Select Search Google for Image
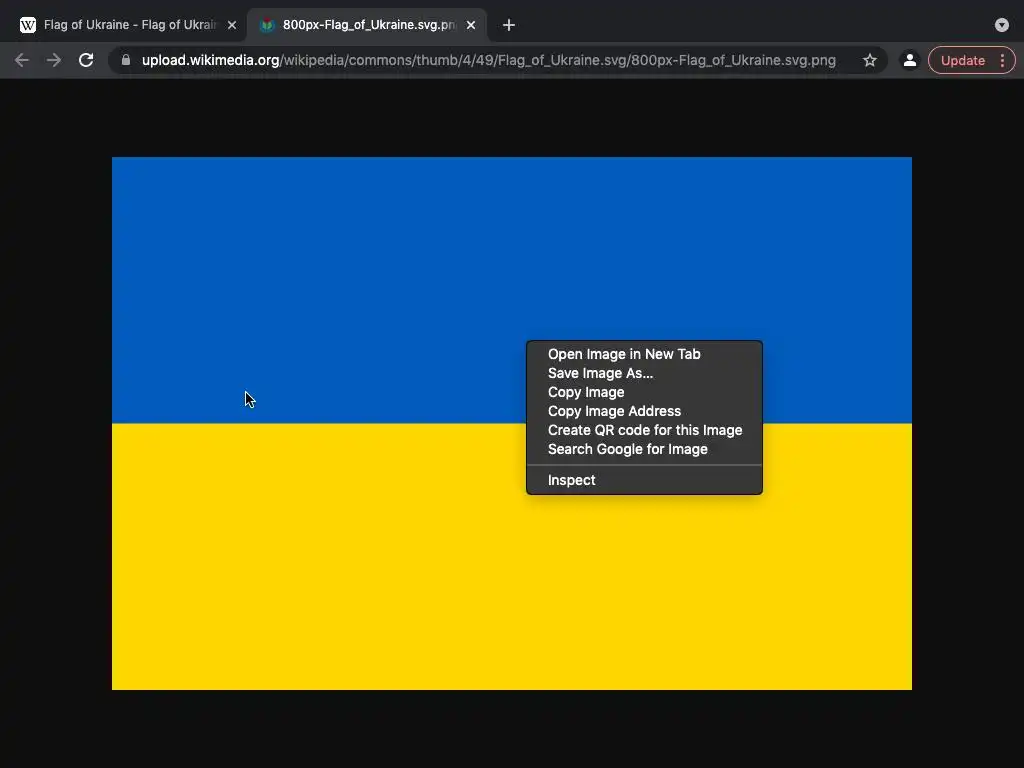The image size is (1024, 768). coord(628,449)
